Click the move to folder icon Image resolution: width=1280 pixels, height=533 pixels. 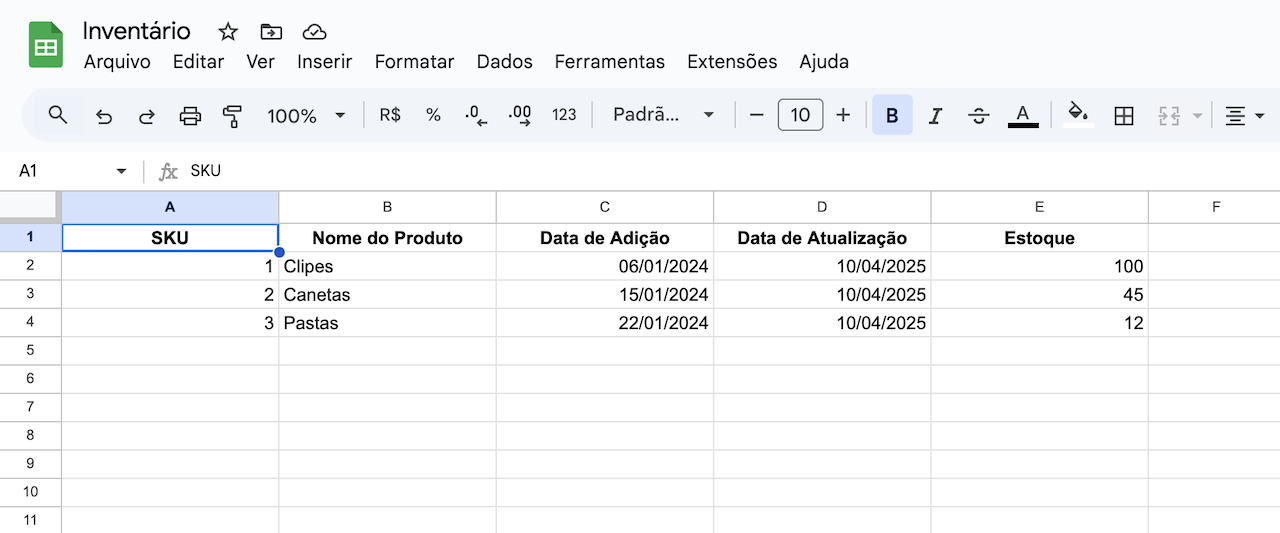point(270,31)
